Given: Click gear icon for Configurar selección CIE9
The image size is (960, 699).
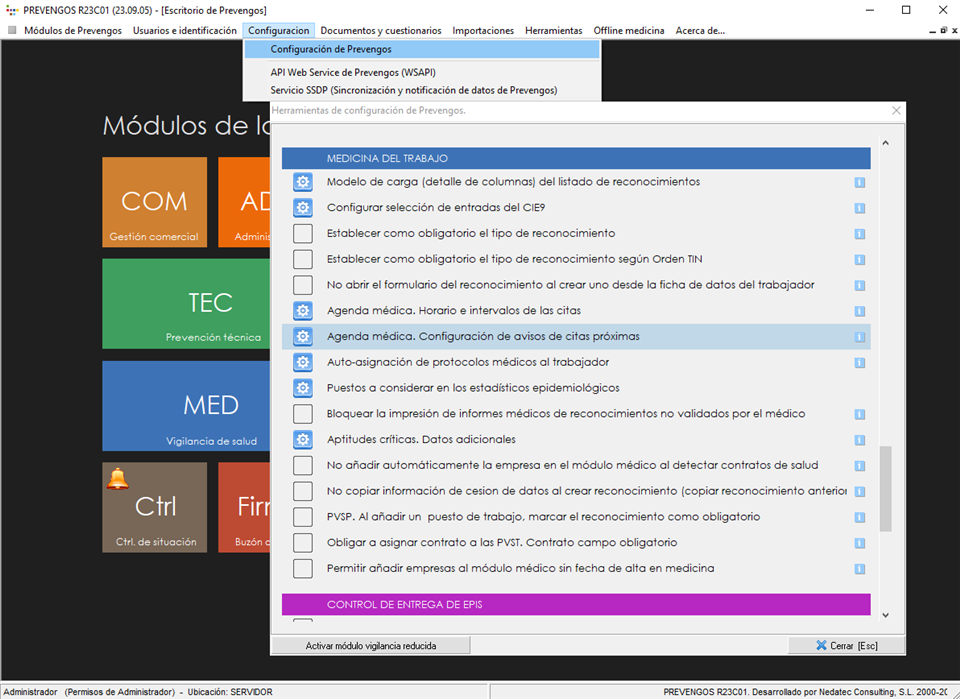Looking at the screenshot, I should (303, 208).
